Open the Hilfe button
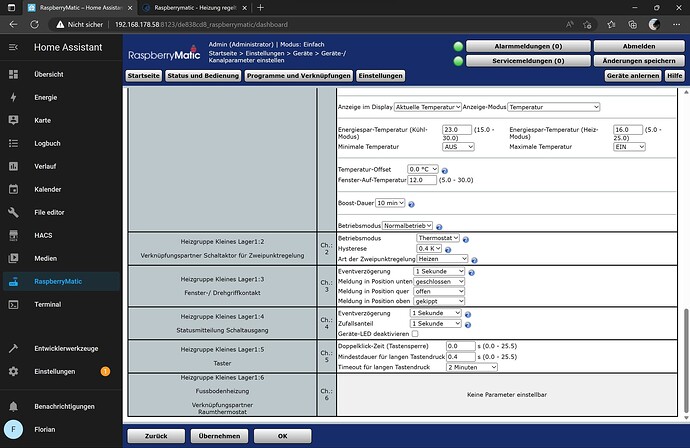The image size is (690, 448). coord(675,76)
